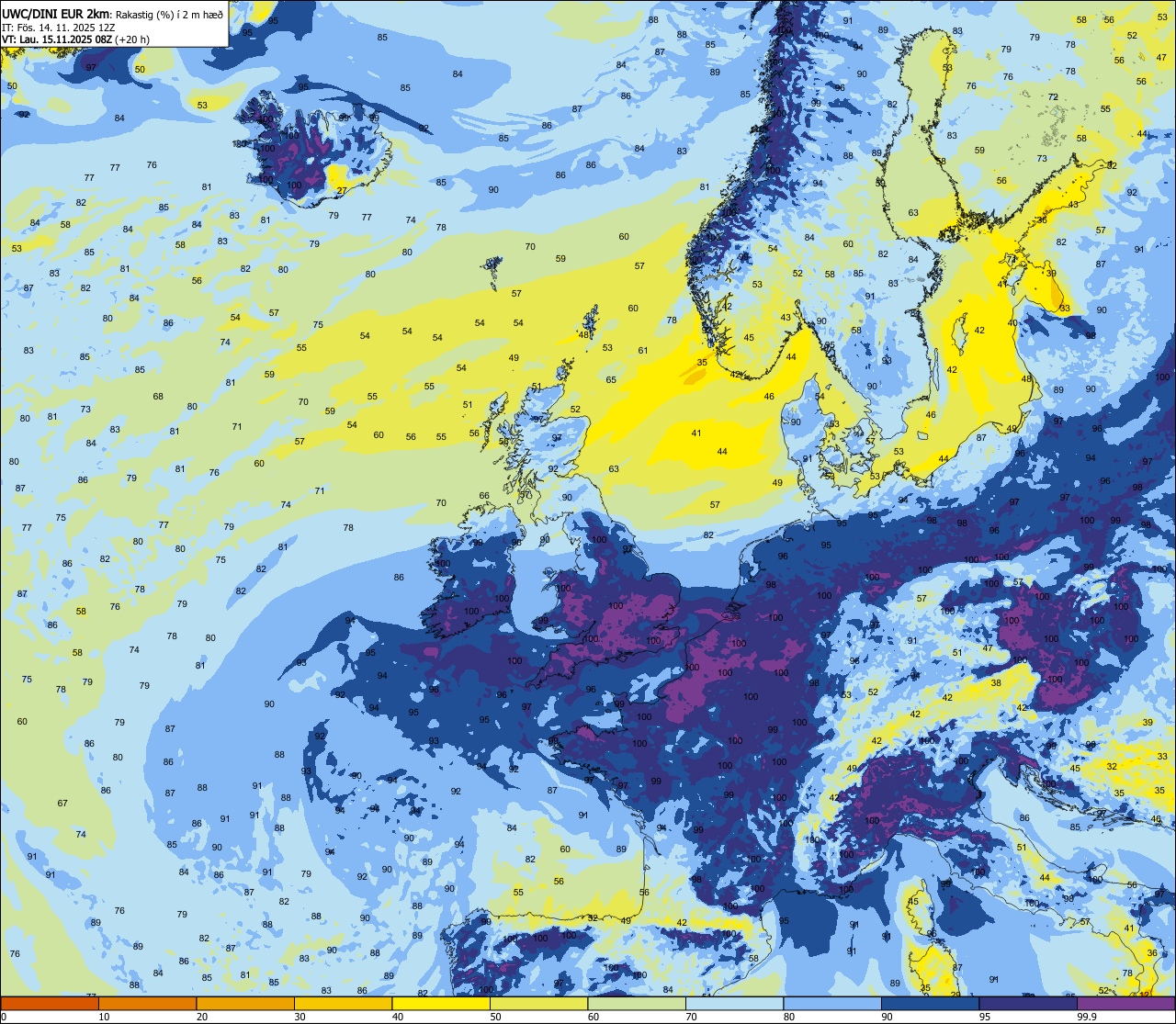
Task: Choose the 60–70 pale green legend segment
Action: (x=637, y=1003)
